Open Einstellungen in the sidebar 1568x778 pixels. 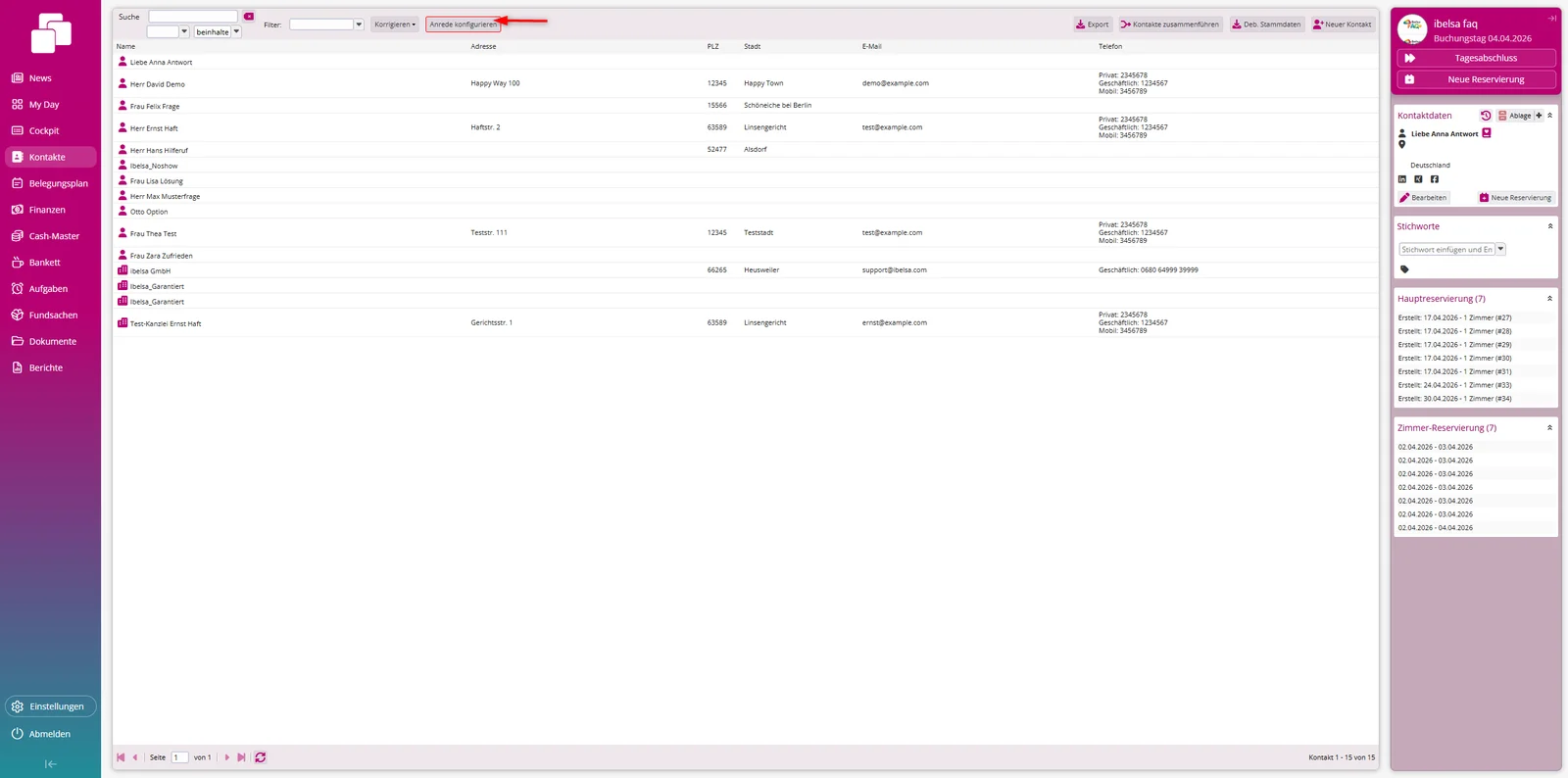51,706
